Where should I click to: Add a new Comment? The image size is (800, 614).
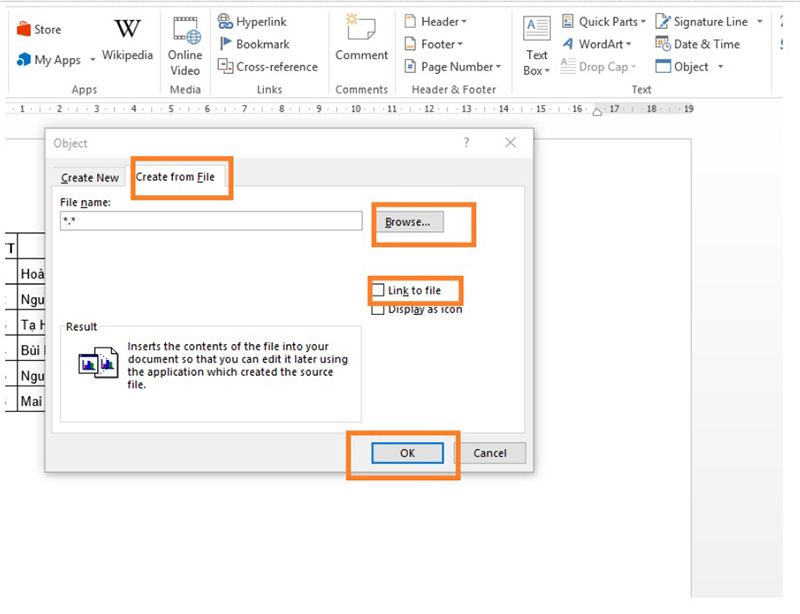pyautogui.click(x=361, y=38)
